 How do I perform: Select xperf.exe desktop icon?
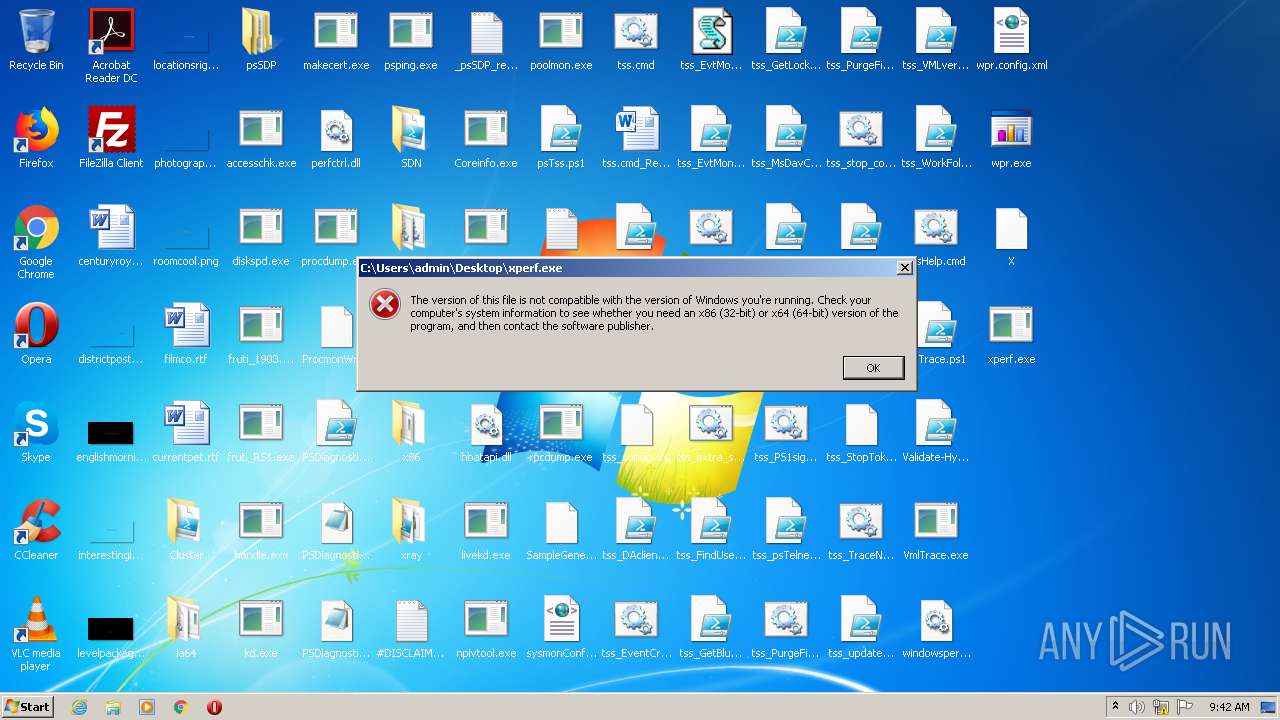click(1011, 334)
